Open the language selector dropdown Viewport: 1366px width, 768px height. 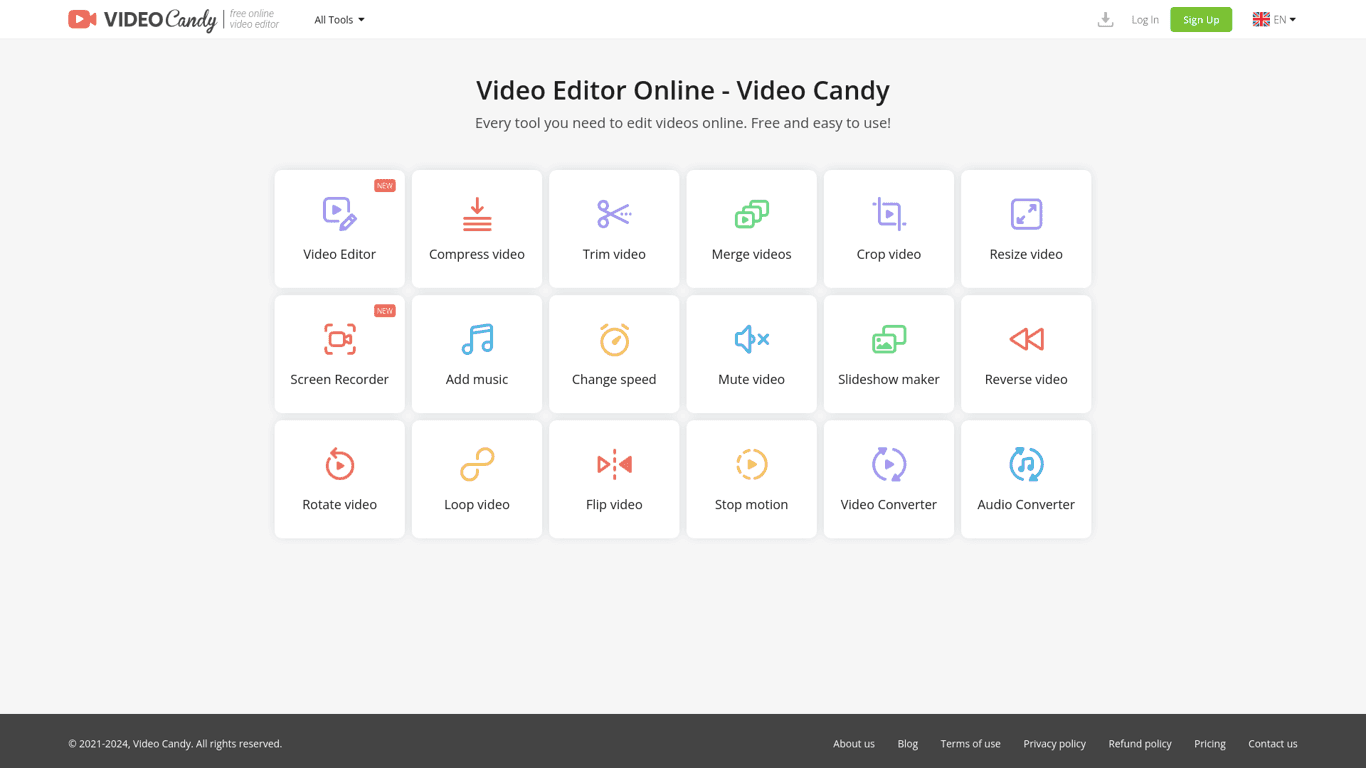click(x=1273, y=19)
